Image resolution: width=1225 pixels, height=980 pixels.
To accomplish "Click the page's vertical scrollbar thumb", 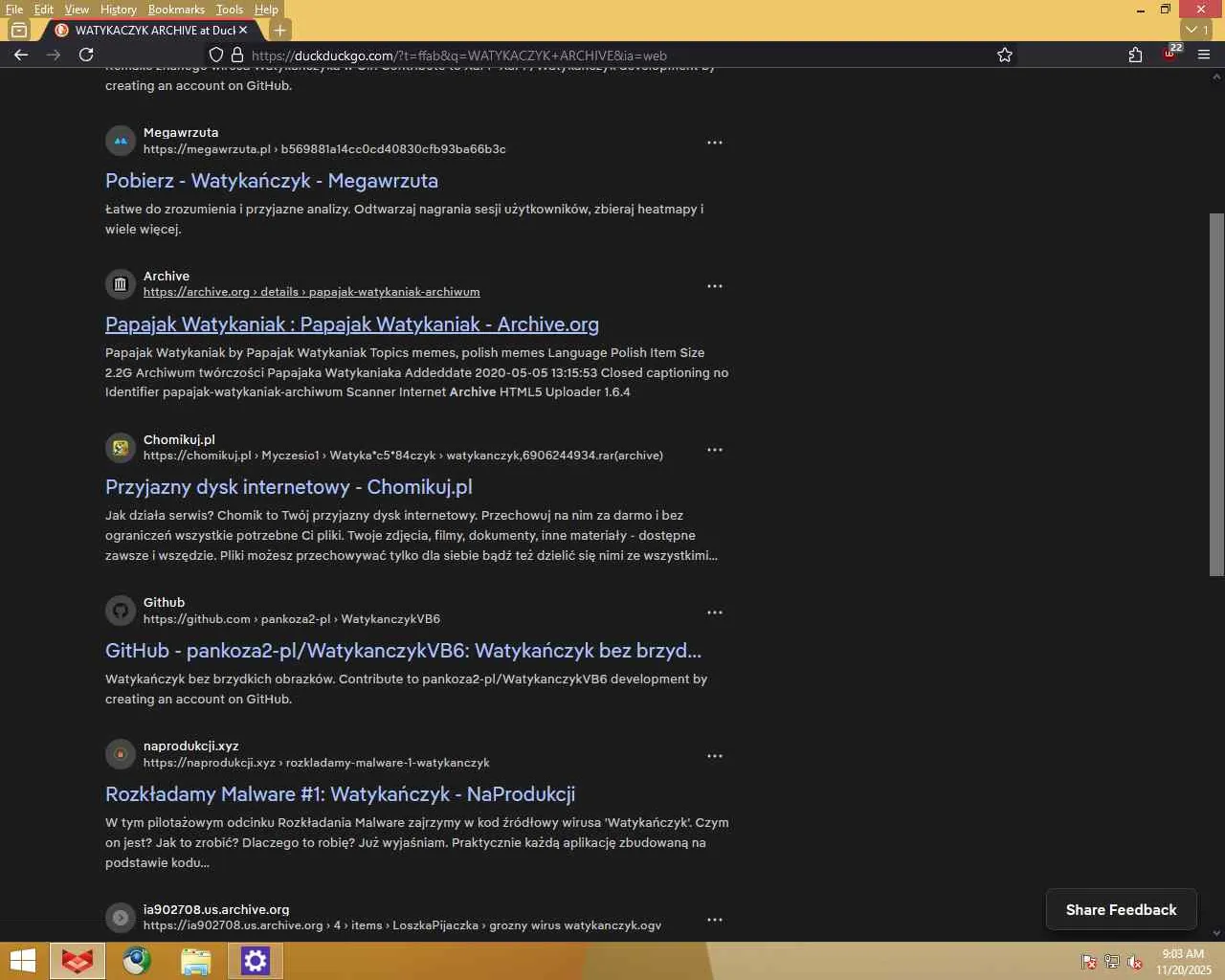I will pos(1216,394).
